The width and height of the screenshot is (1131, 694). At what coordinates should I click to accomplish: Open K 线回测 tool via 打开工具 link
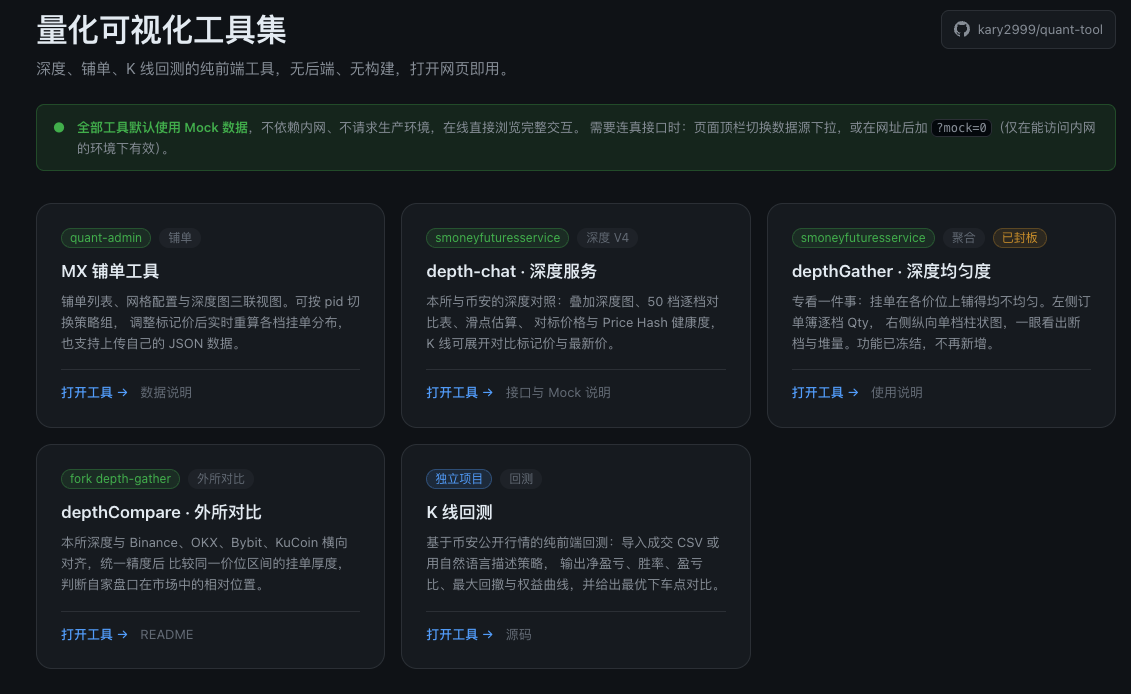[x=459, y=634]
